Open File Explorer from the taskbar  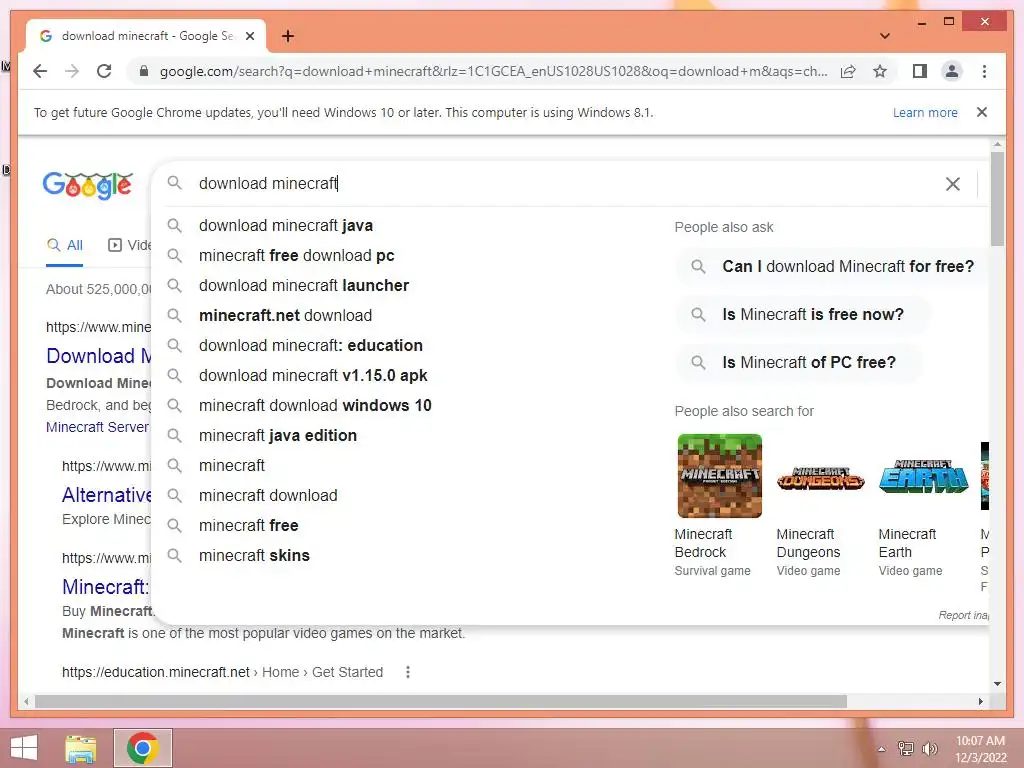click(x=81, y=748)
